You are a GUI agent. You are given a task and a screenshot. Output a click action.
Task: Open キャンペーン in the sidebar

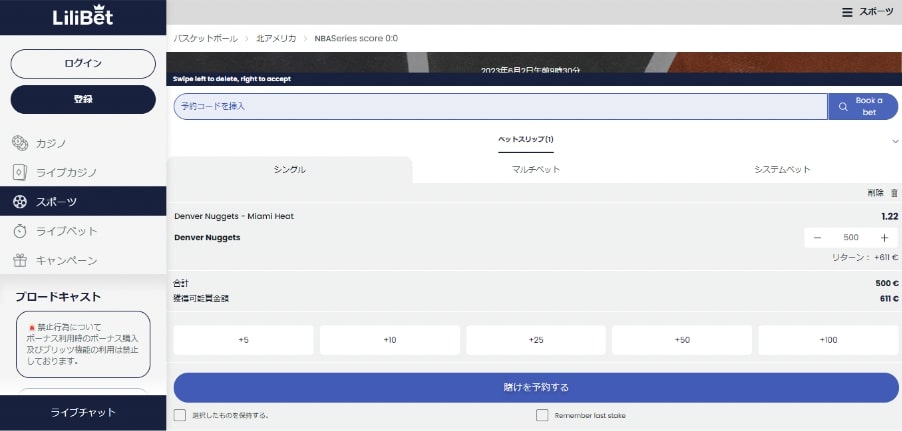pos(83,260)
